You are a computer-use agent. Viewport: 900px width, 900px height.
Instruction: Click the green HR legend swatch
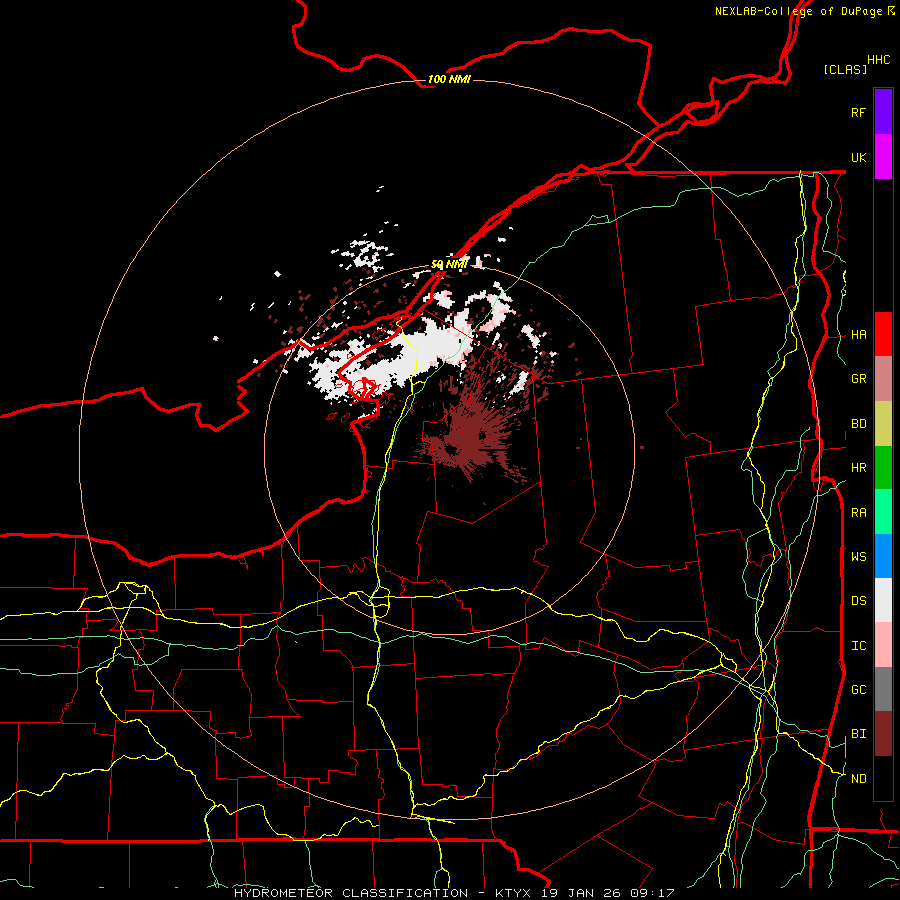click(x=883, y=468)
